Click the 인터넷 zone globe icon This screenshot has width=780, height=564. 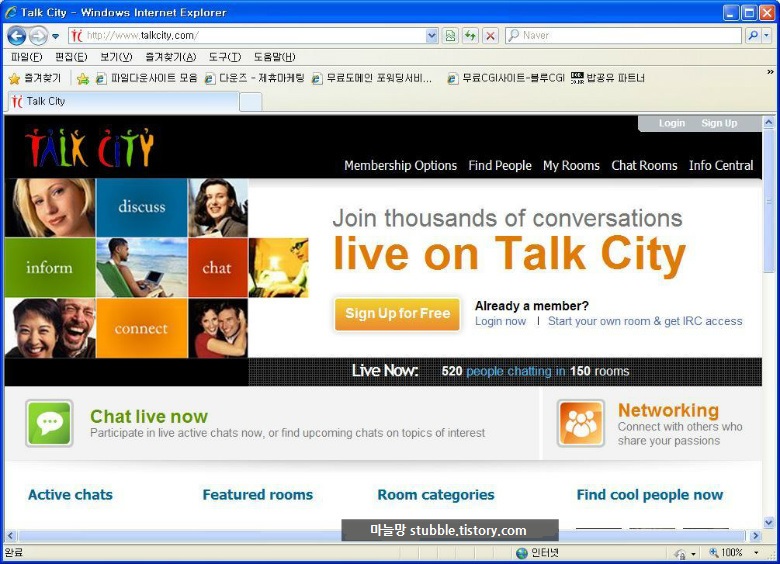(521, 553)
